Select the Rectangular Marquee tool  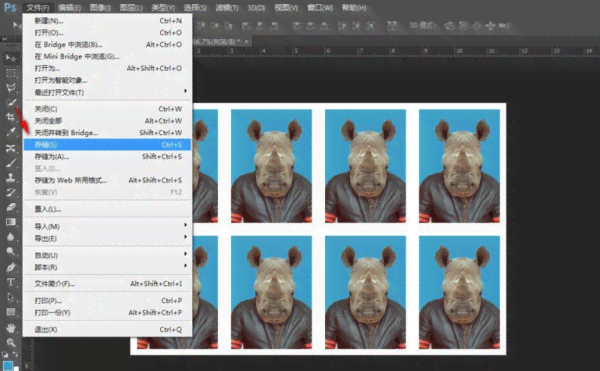click(x=10, y=73)
